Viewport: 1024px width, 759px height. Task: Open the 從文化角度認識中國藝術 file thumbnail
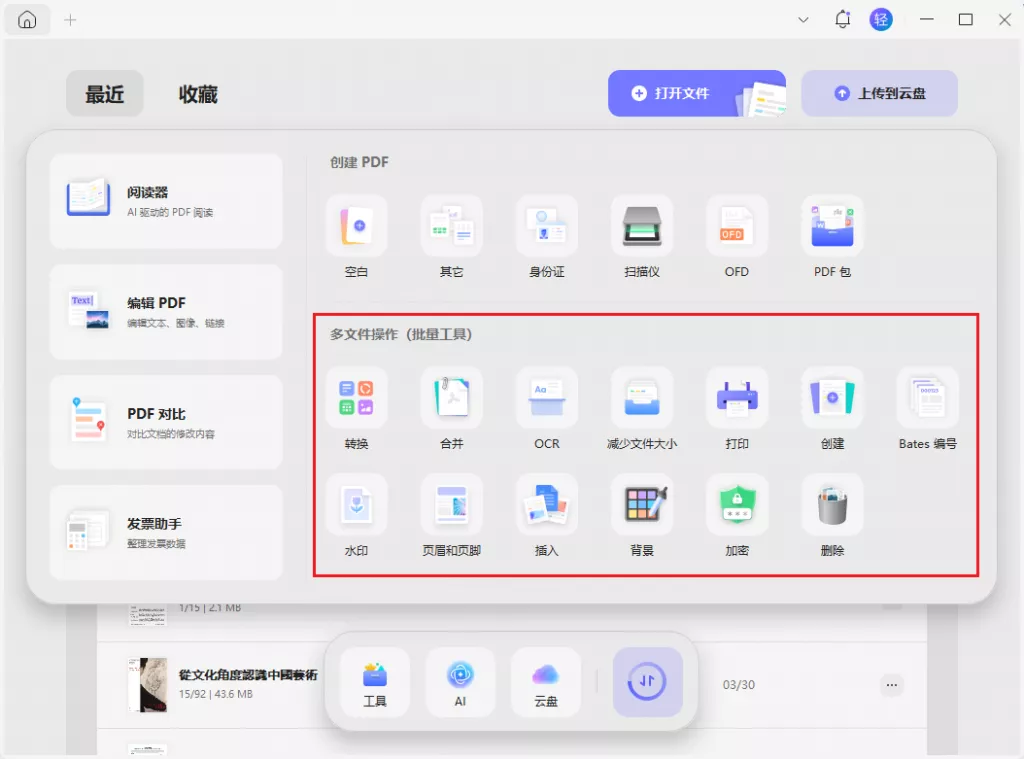pos(148,685)
